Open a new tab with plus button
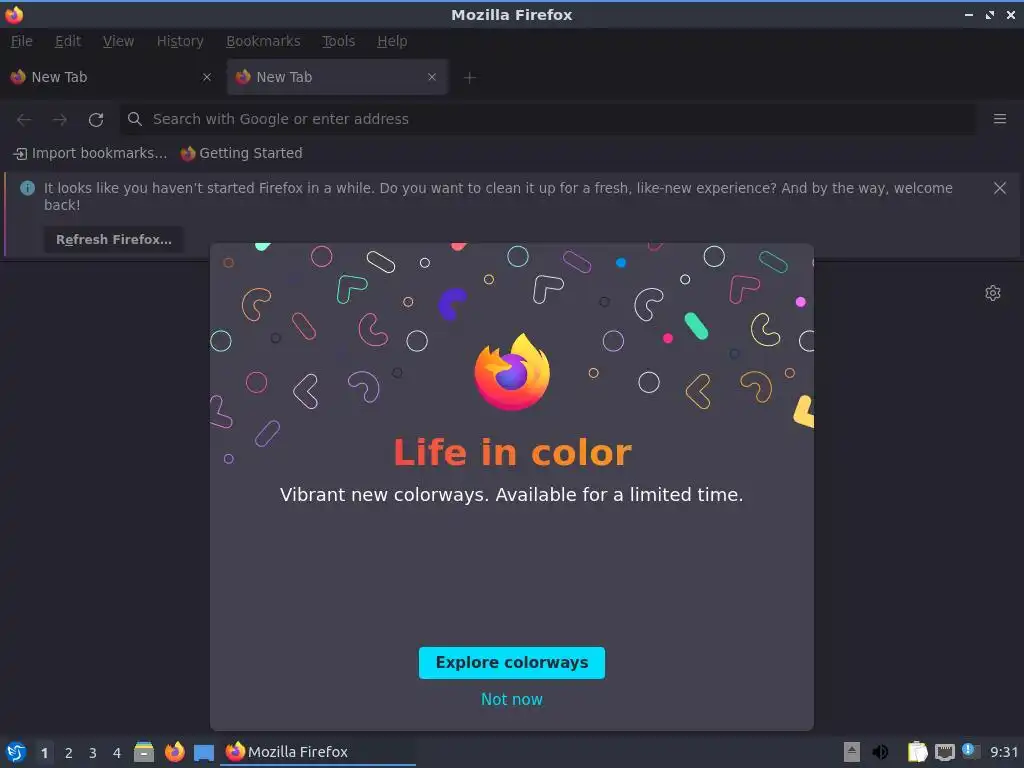This screenshot has height=768, width=1024. coord(470,78)
